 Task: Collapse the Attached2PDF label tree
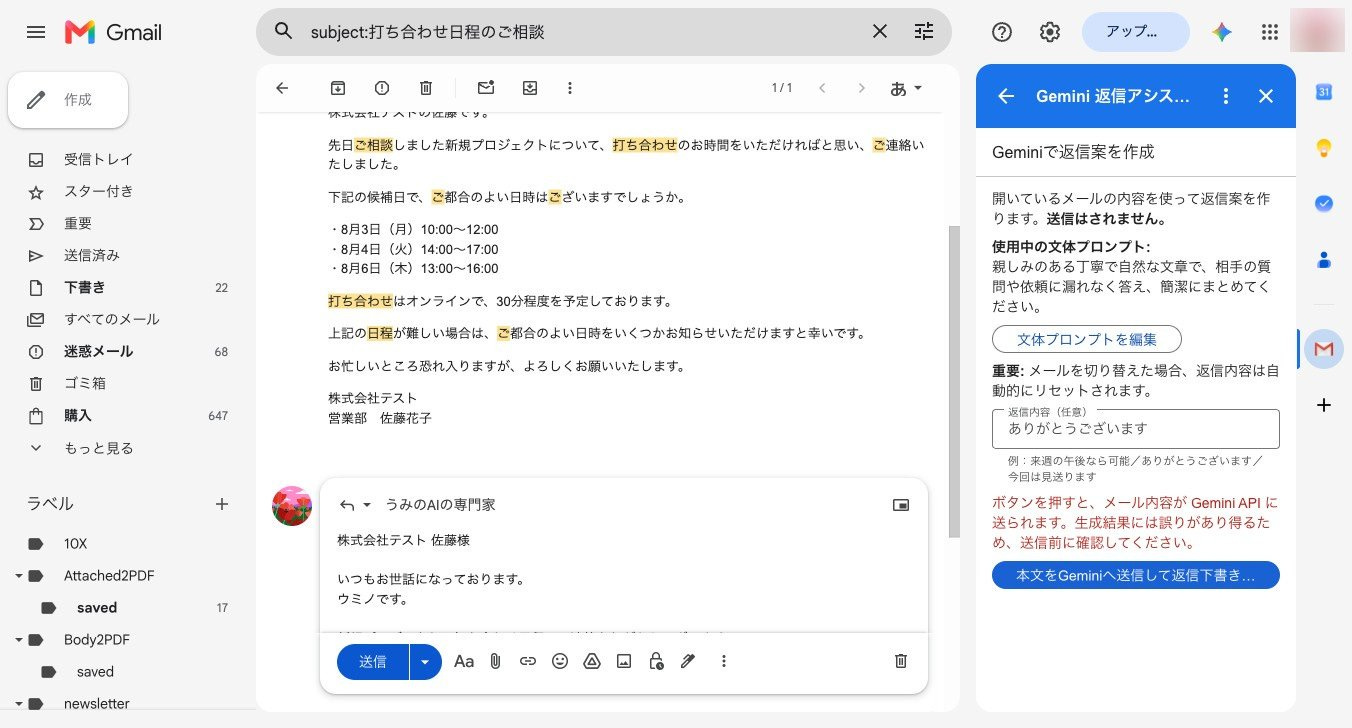pyautogui.click(x=19, y=576)
